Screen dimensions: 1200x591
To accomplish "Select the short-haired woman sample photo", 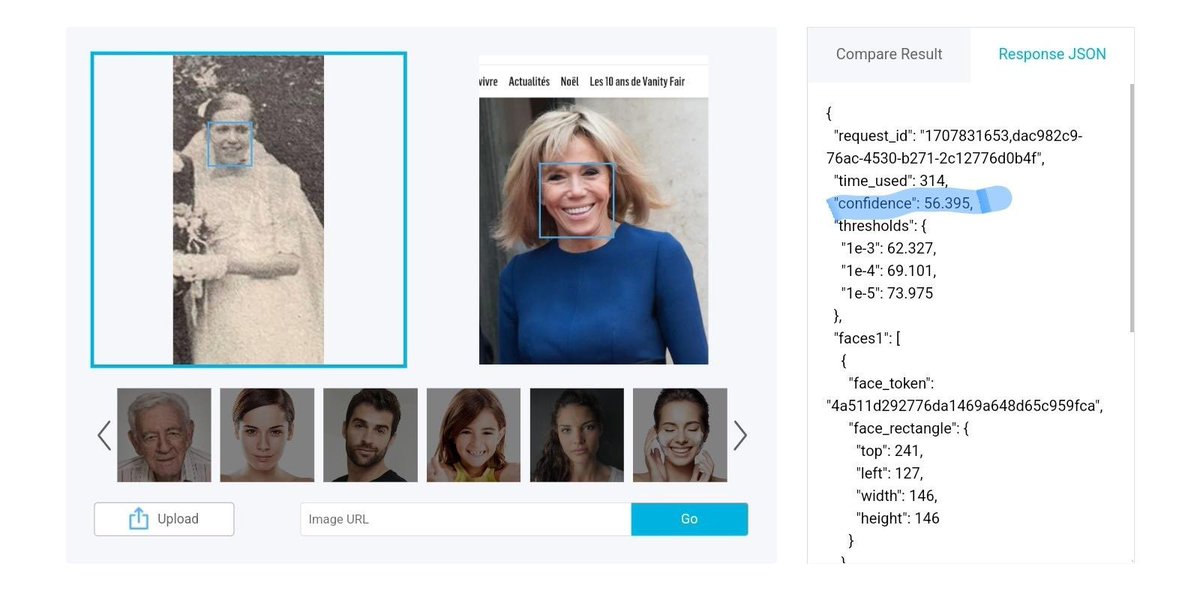I will click(x=267, y=435).
